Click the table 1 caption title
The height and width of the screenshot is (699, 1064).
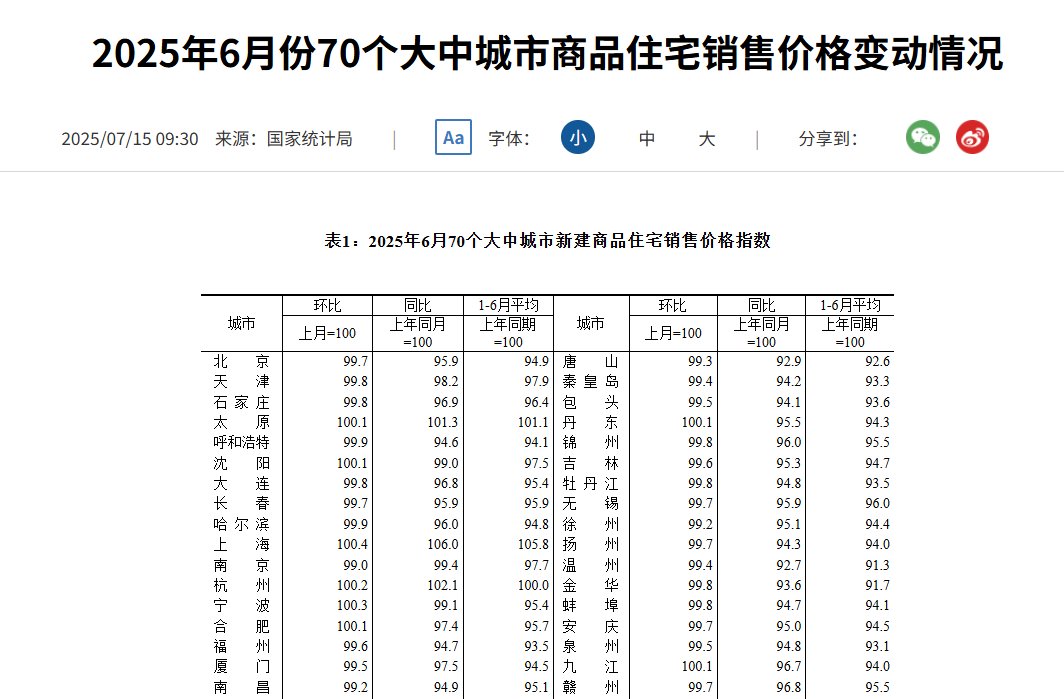coord(547,241)
